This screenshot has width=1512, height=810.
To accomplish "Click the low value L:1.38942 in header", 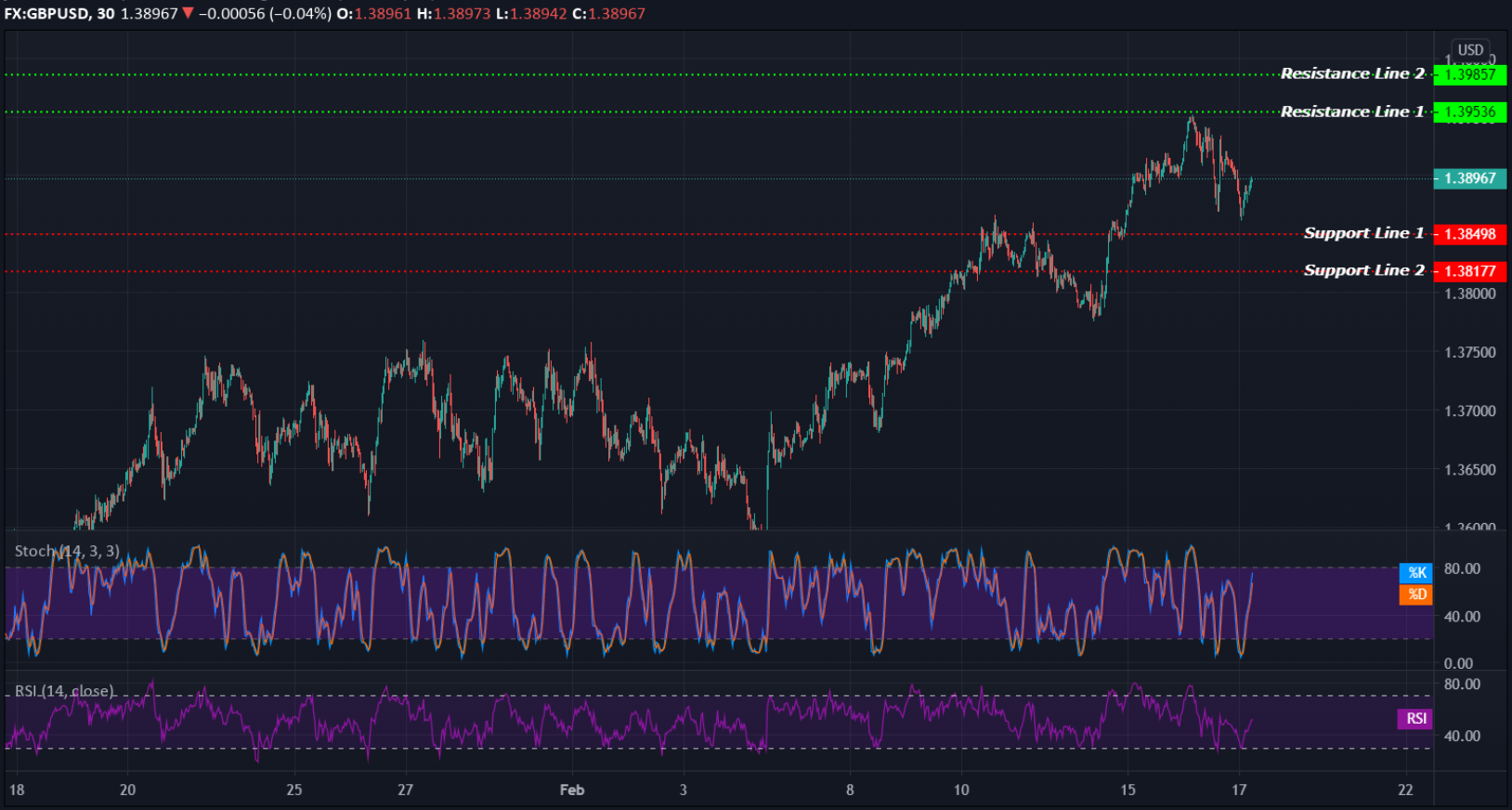I will [x=531, y=14].
